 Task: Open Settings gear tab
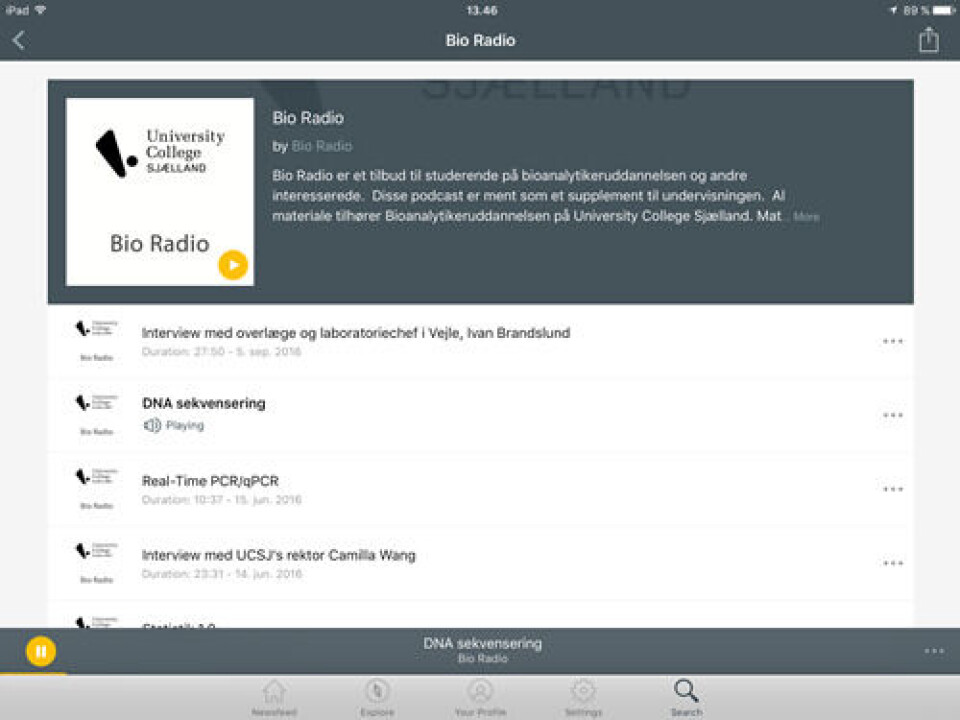(583, 697)
